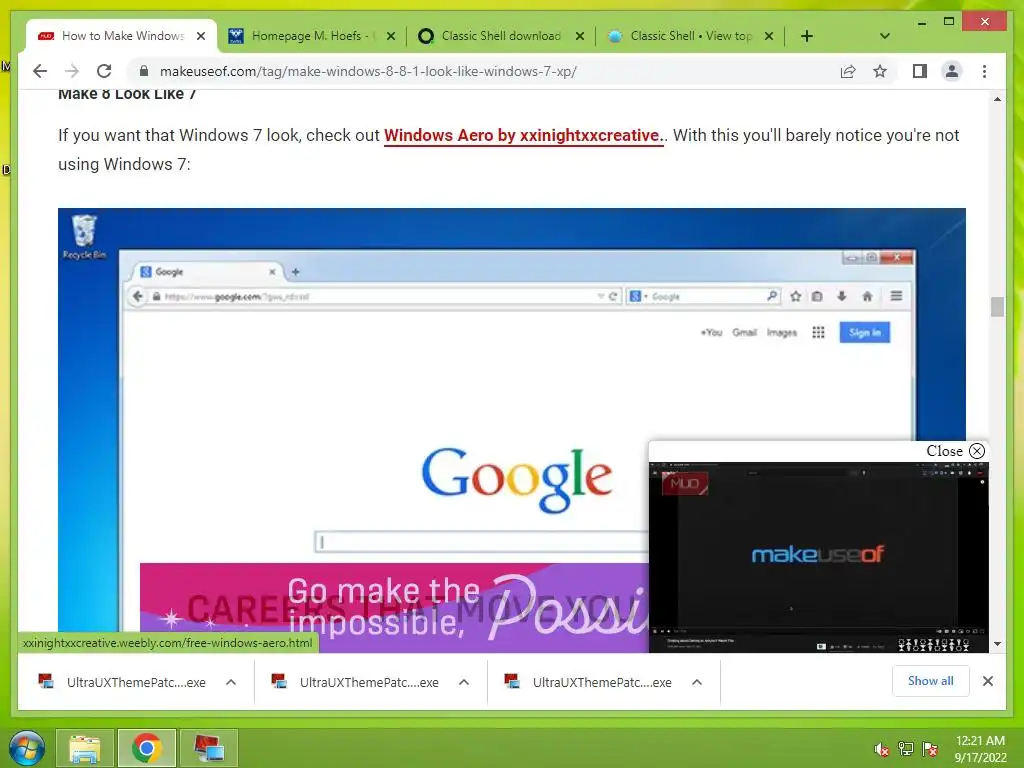This screenshot has height=768, width=1024.
Task: Expand options for second UltraUXThemePatcher download
Action: tap(464, 682)
